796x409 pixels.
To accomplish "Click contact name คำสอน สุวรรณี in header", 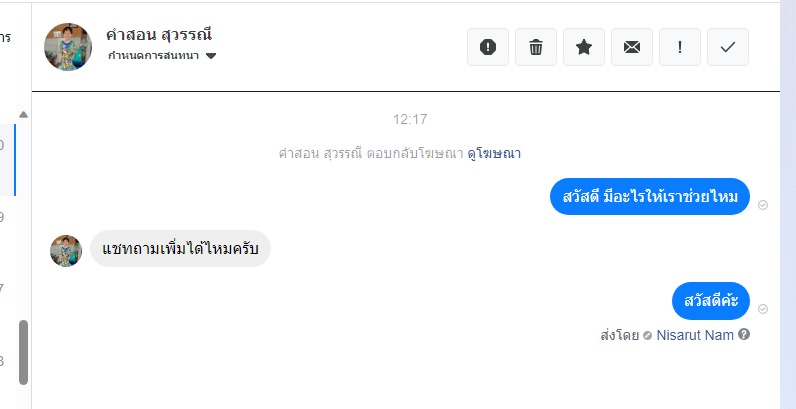I will [x=159, y=34].
